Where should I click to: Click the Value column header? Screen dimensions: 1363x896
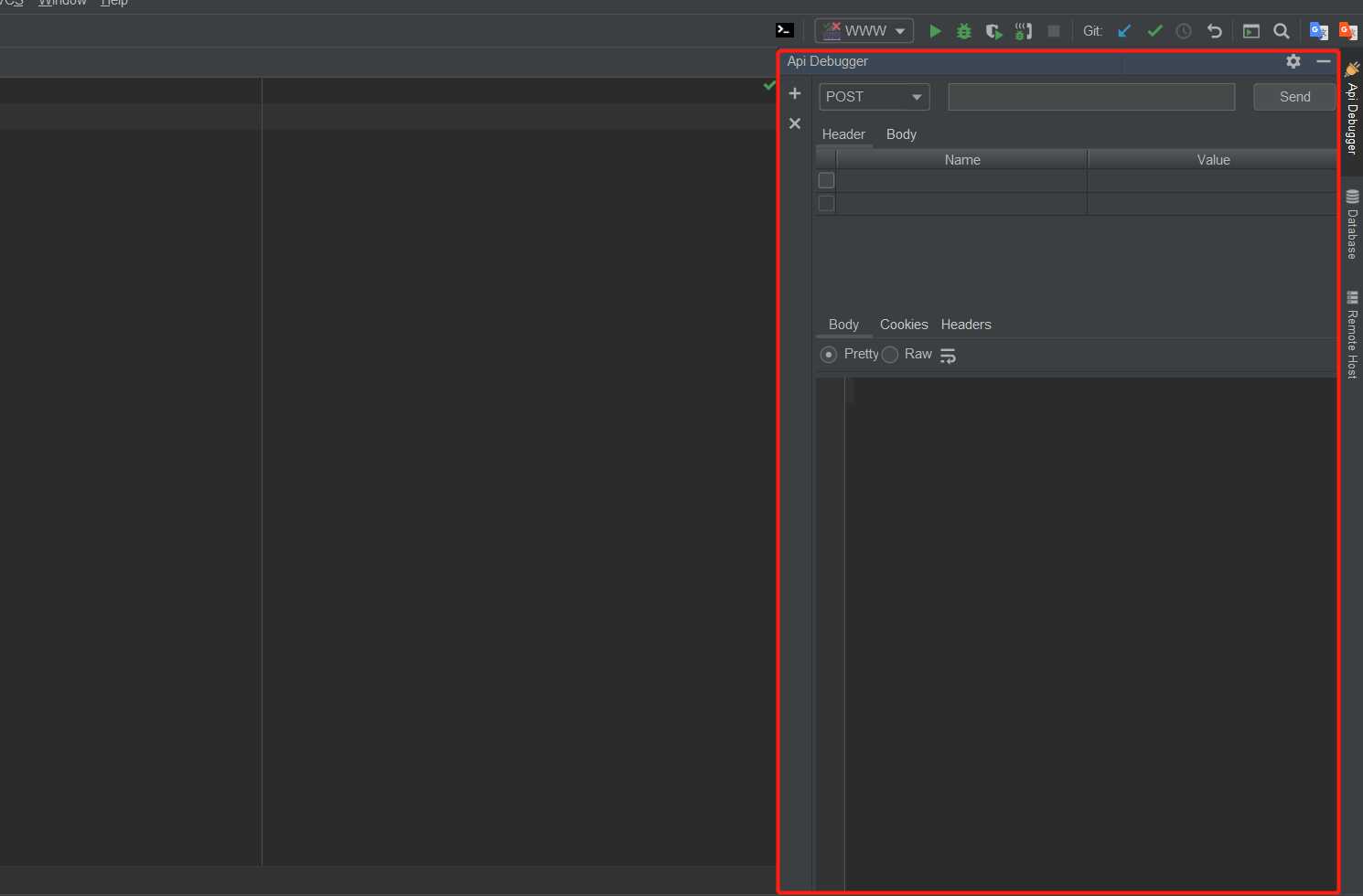click(x=1213, y=160)
